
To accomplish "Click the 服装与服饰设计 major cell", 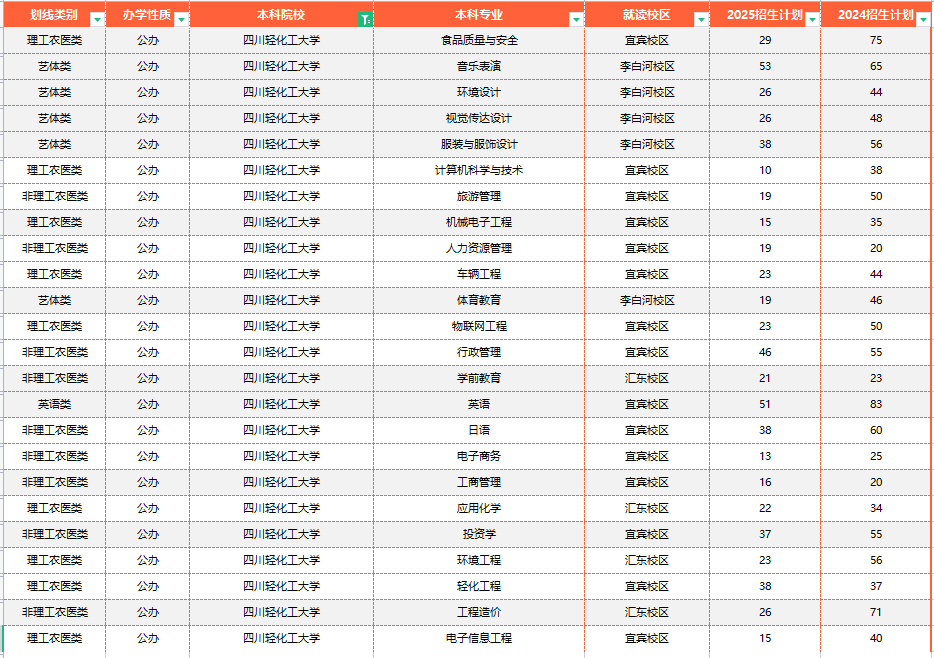I will point(479,144).
